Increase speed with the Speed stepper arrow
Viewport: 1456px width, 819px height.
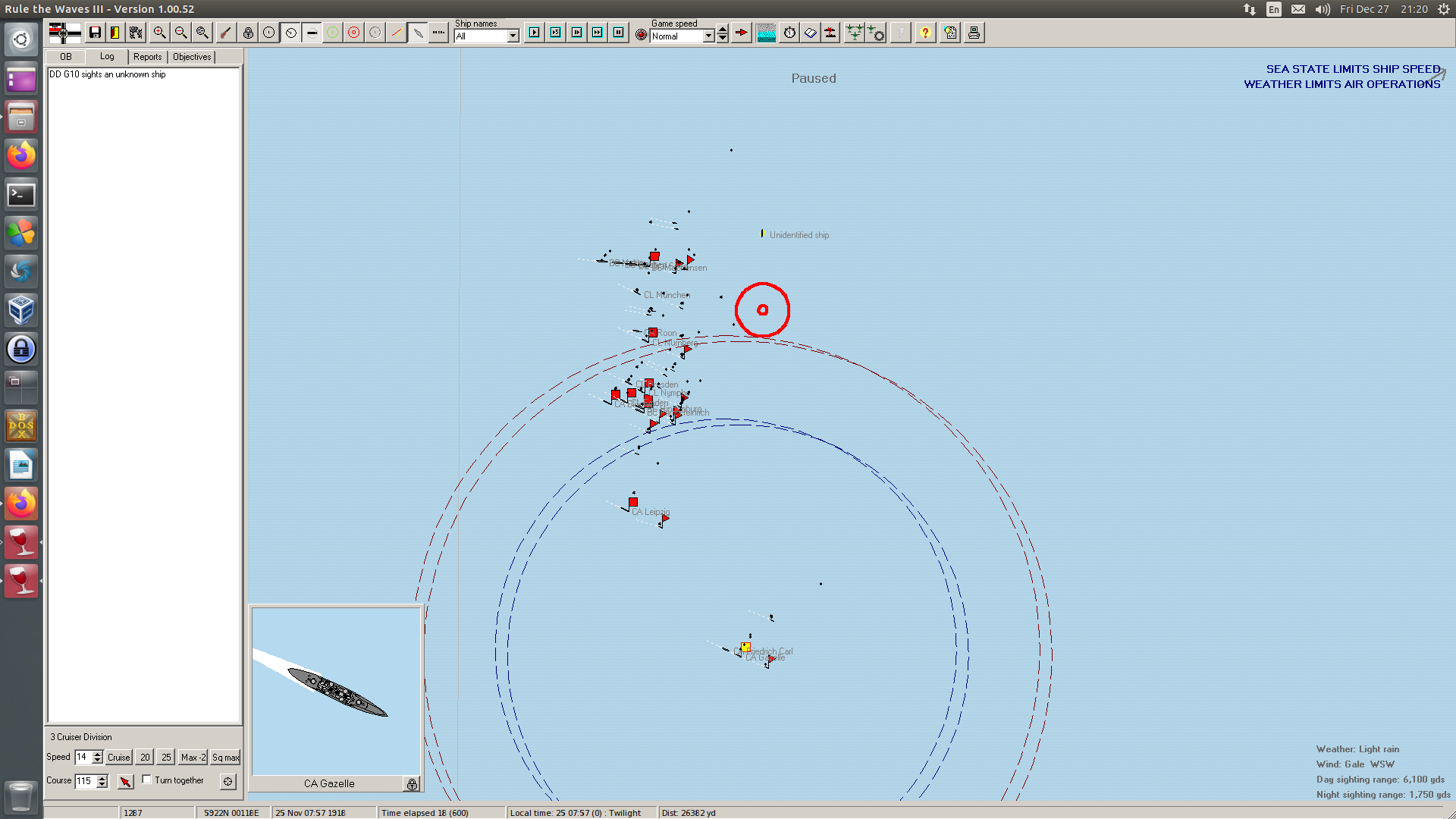click(98, 754)
